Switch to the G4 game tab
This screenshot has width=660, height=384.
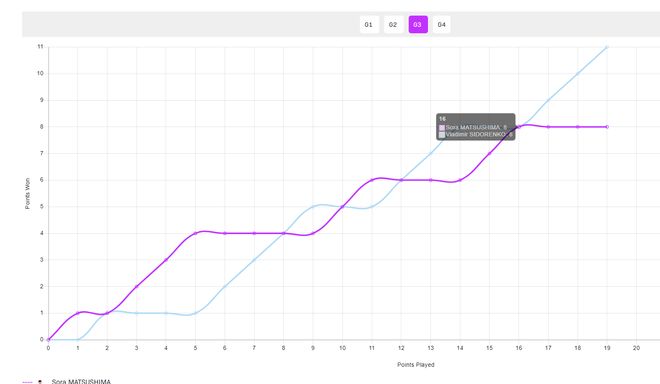click(x=442, y=24)
